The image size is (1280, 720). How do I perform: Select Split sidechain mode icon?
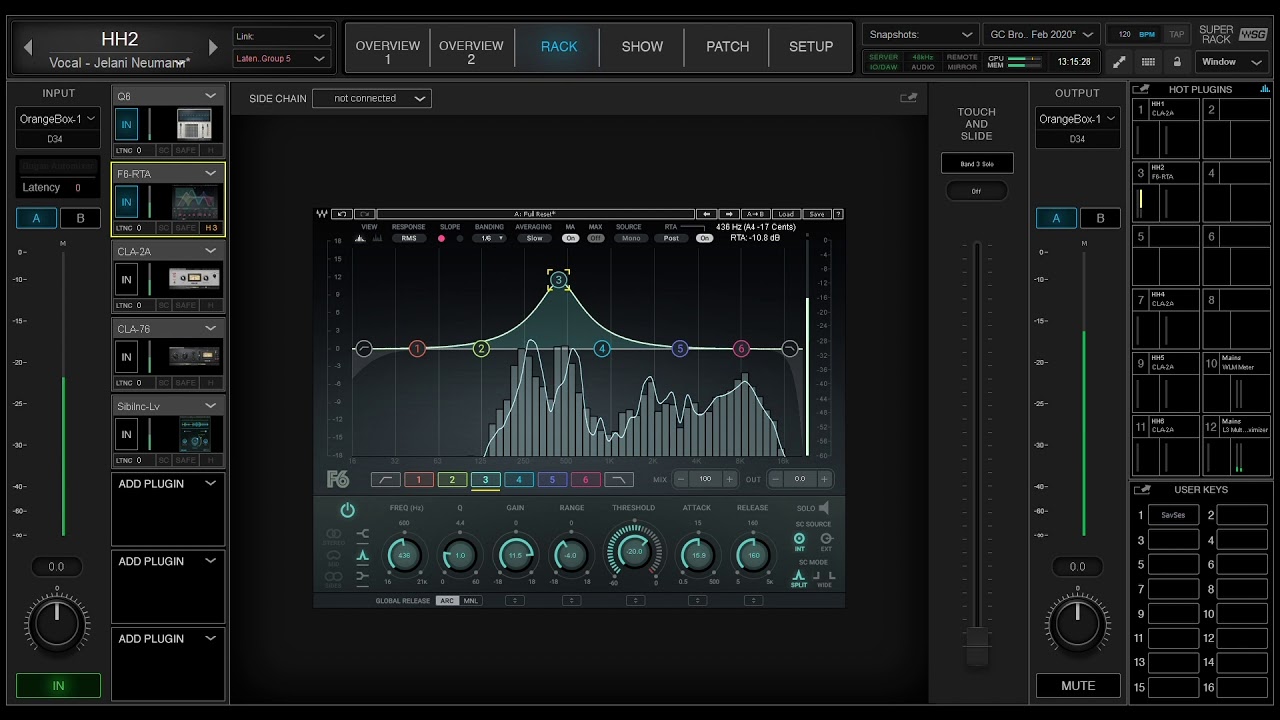799,578
